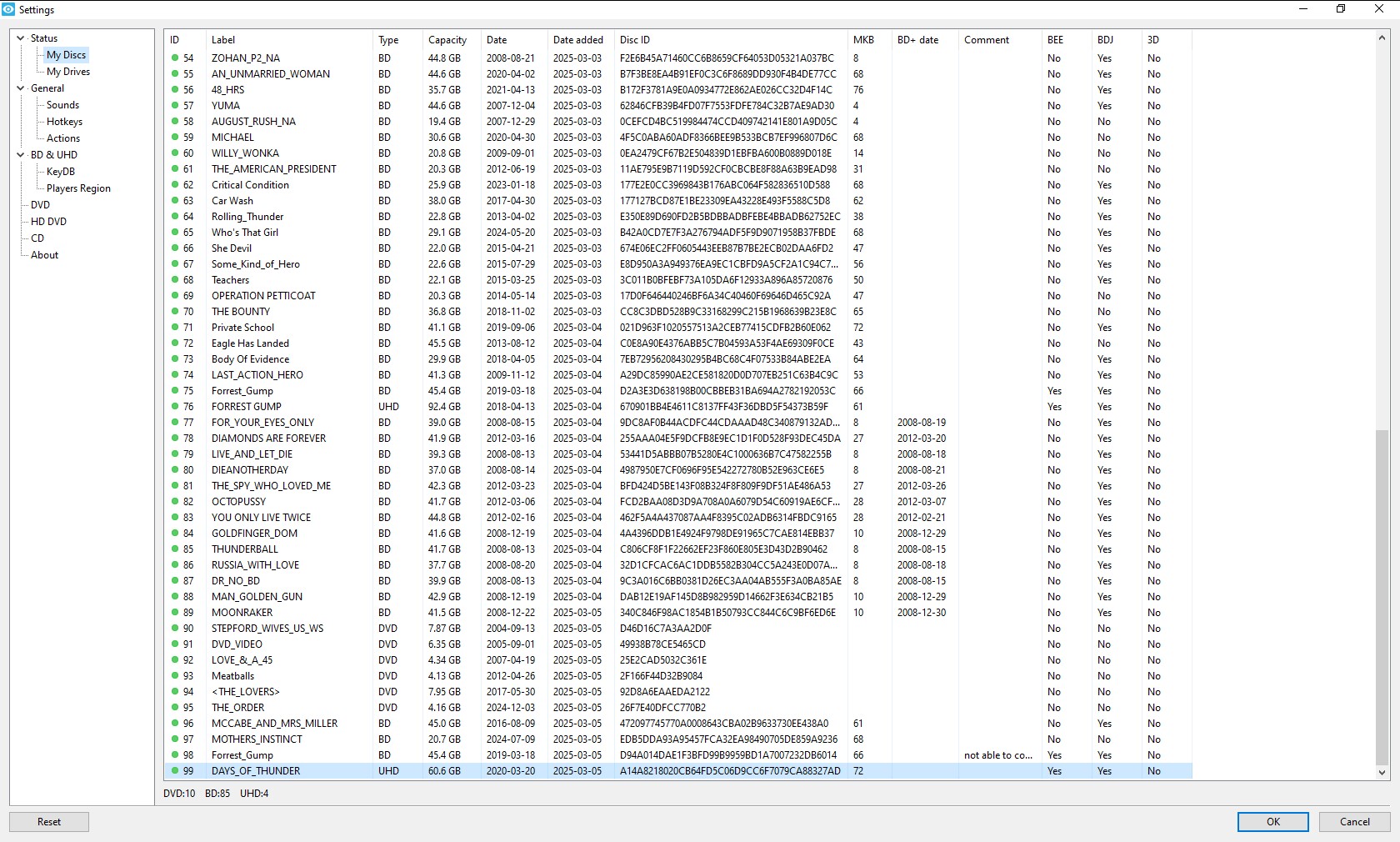Sort by the BEE column header

[1066, 40]
